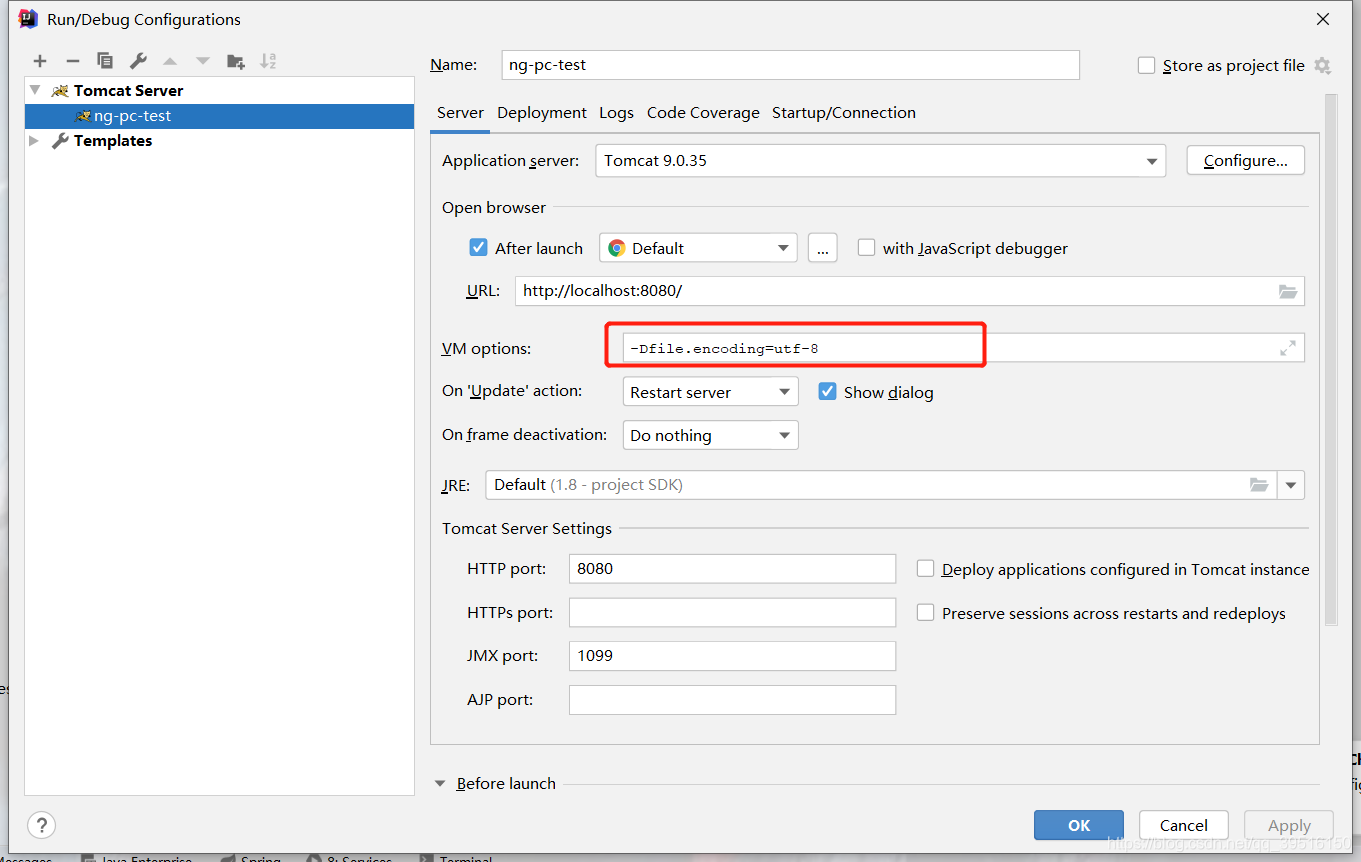Screen dimensions: 1361x862
Task: Open the Default browser dropdown
Action: [698, 248]
